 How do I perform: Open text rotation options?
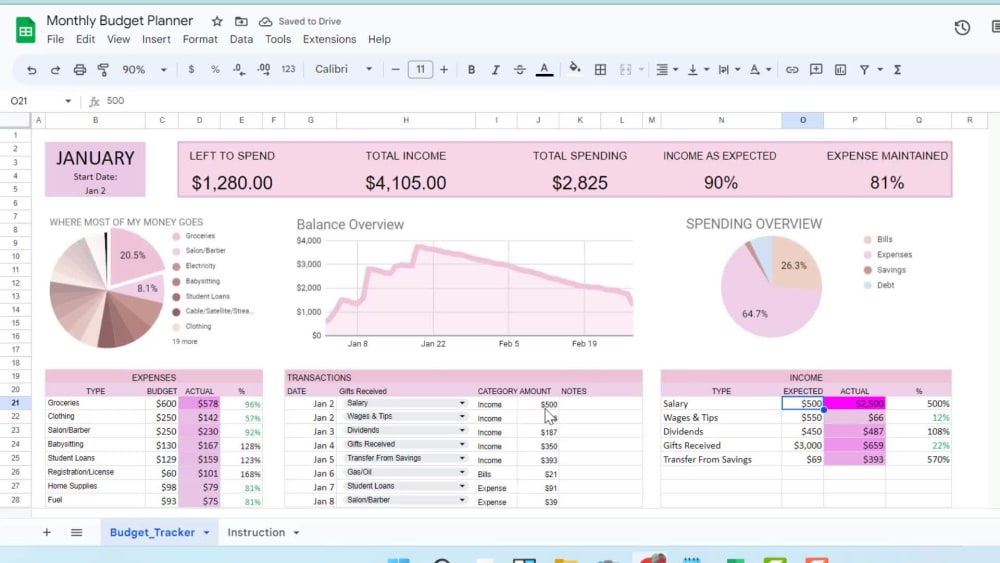tap(760, 69)
